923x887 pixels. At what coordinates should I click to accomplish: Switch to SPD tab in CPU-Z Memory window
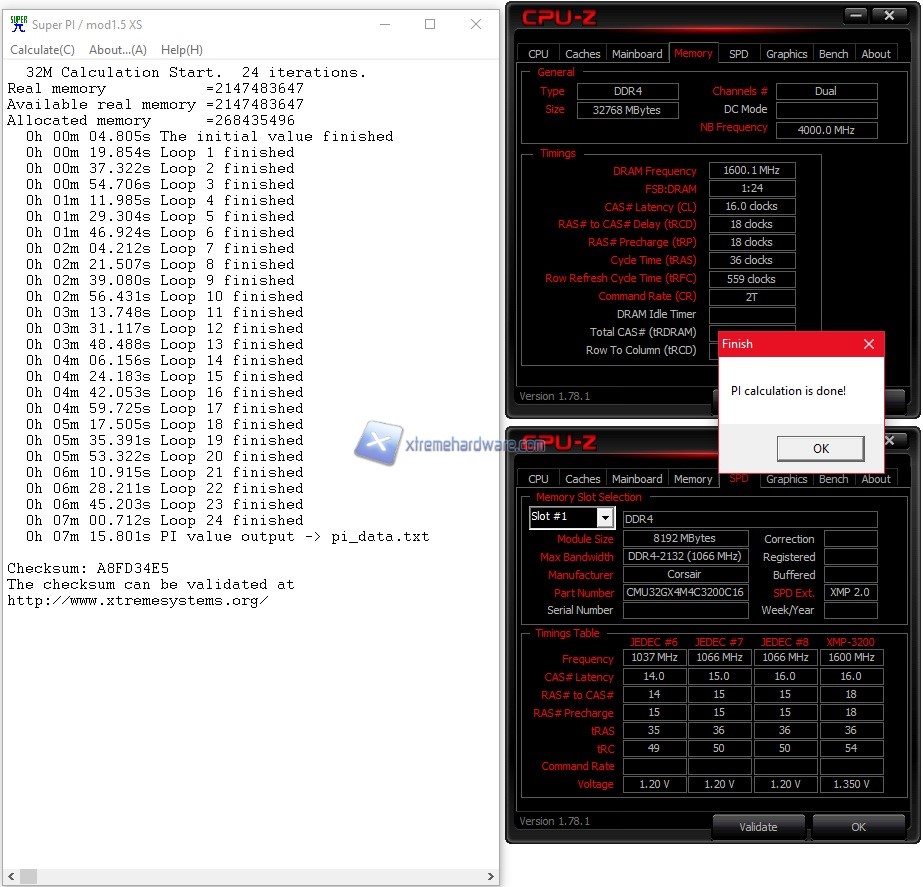point(738,54)
